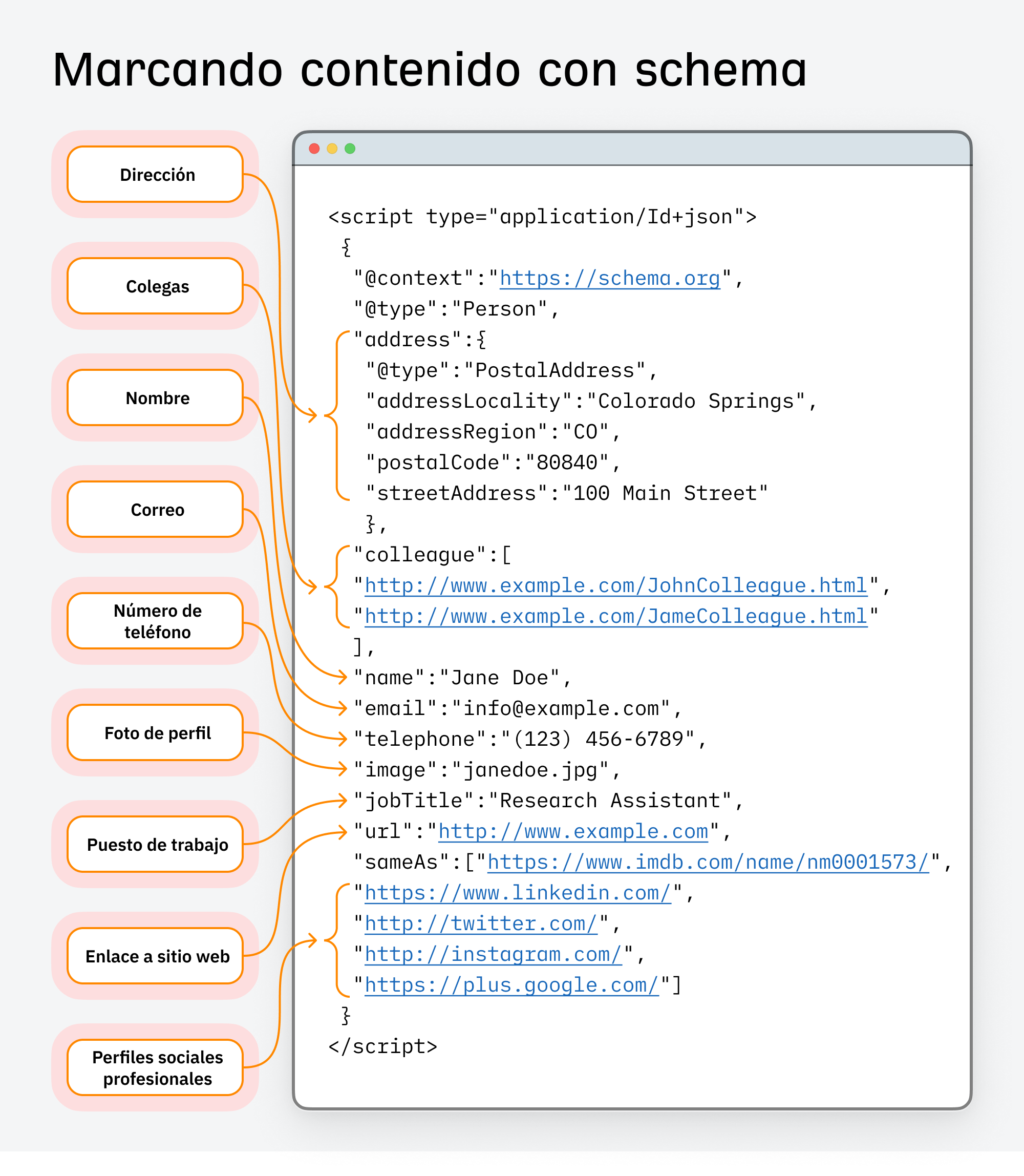Open the JameColleague.html link
The image size is (1024, 1176).
(616, 617)
